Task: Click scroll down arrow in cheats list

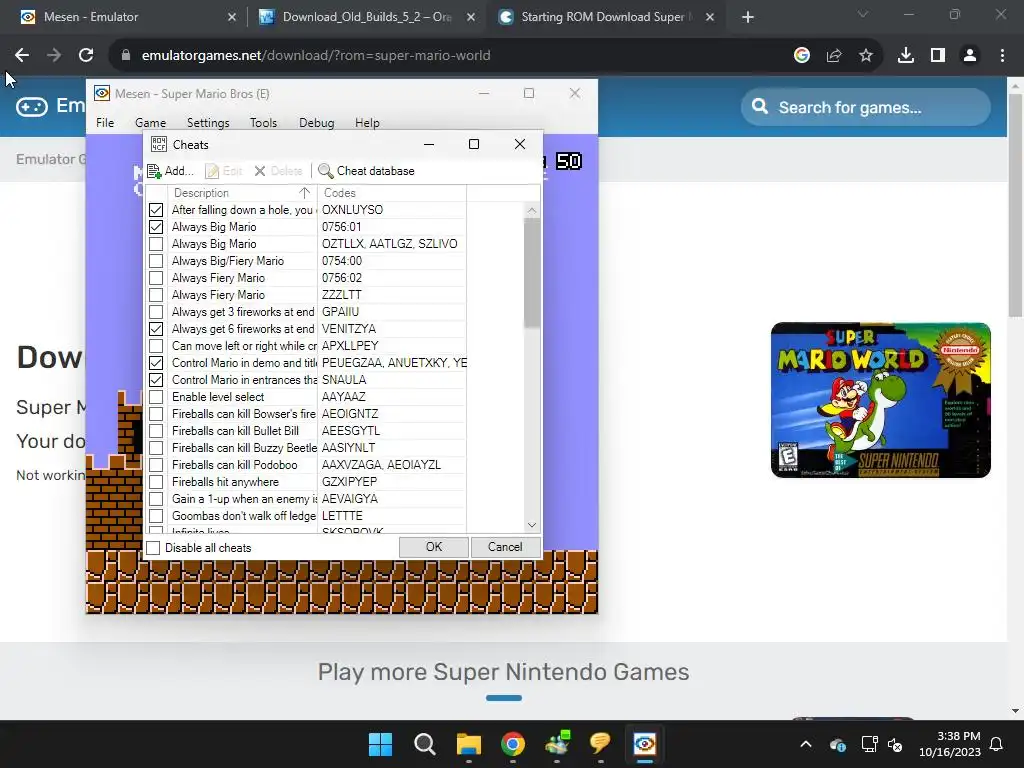Action: tap(532, 525)
